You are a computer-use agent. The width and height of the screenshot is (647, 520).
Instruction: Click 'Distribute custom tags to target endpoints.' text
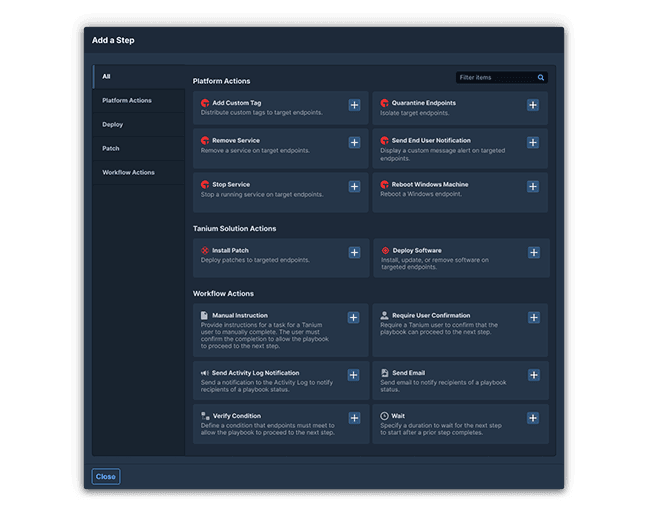point(262,112)
